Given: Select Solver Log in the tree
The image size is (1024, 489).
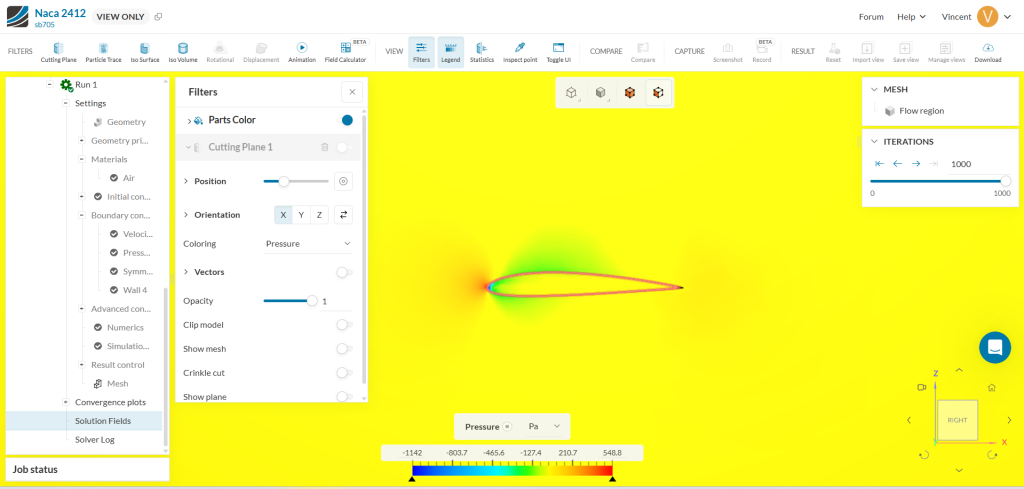Looking at the screenshot, I should coord(94,439).
